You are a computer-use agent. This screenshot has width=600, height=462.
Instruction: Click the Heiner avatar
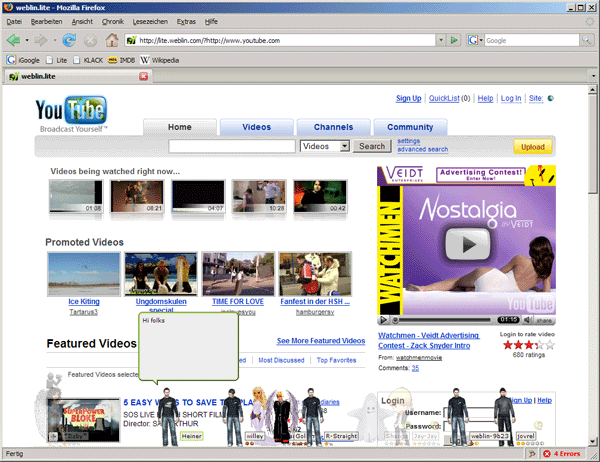(168, 417)
